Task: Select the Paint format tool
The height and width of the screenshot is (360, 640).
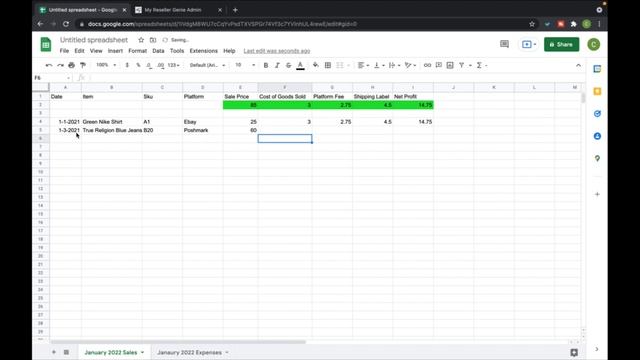Action: 83,65
